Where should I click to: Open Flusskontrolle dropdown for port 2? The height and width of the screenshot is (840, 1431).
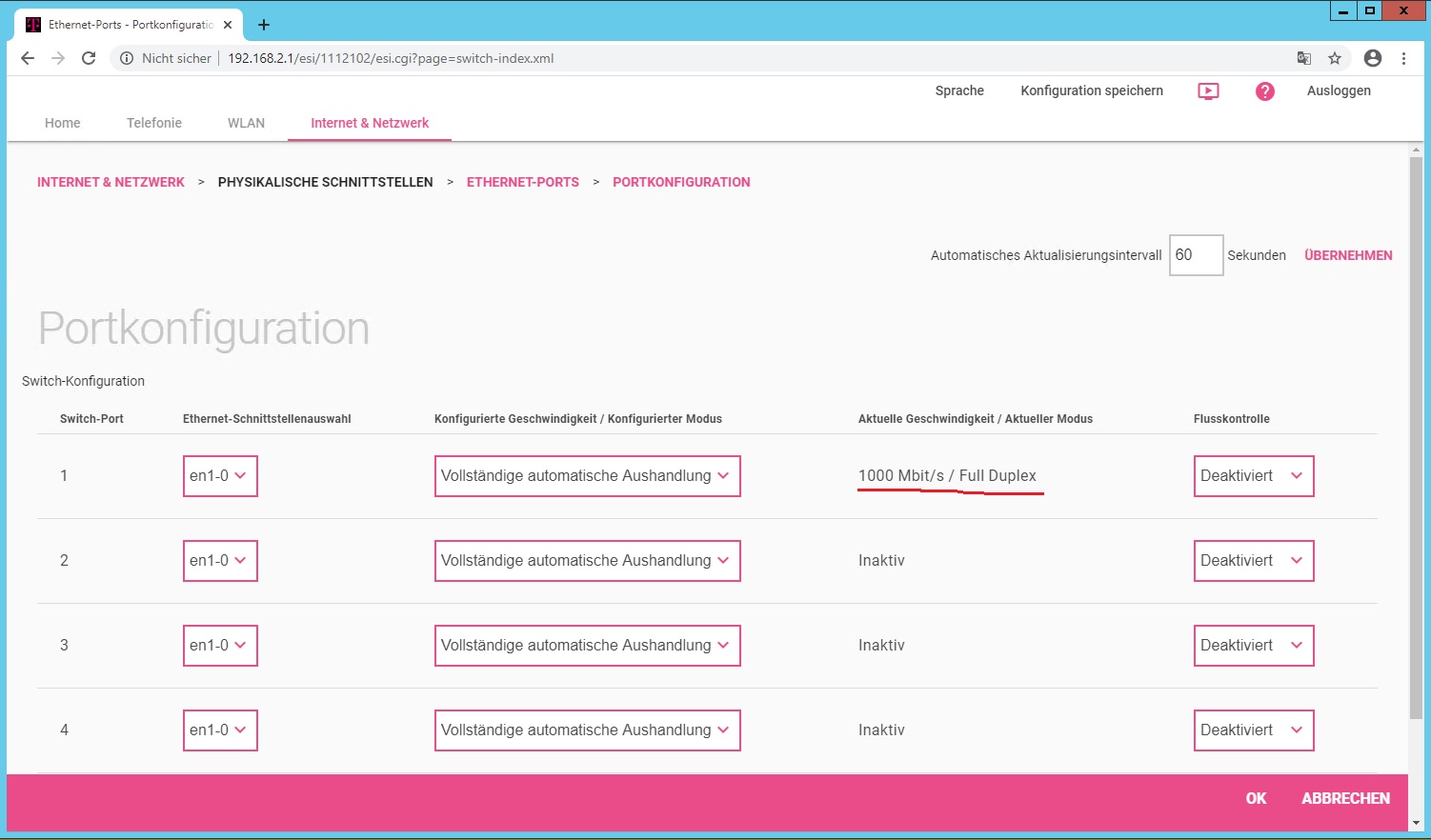coord(1254,561)
